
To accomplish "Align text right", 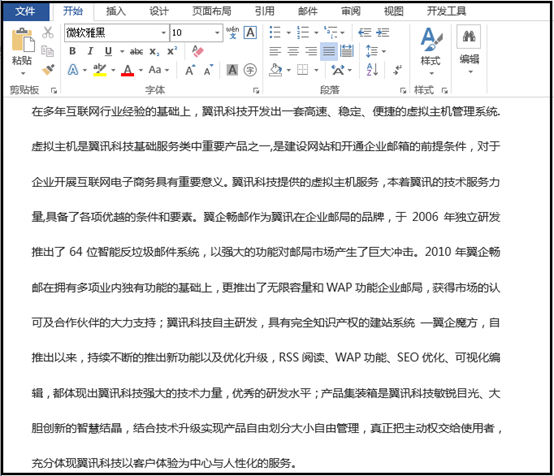I will point(311,51).
